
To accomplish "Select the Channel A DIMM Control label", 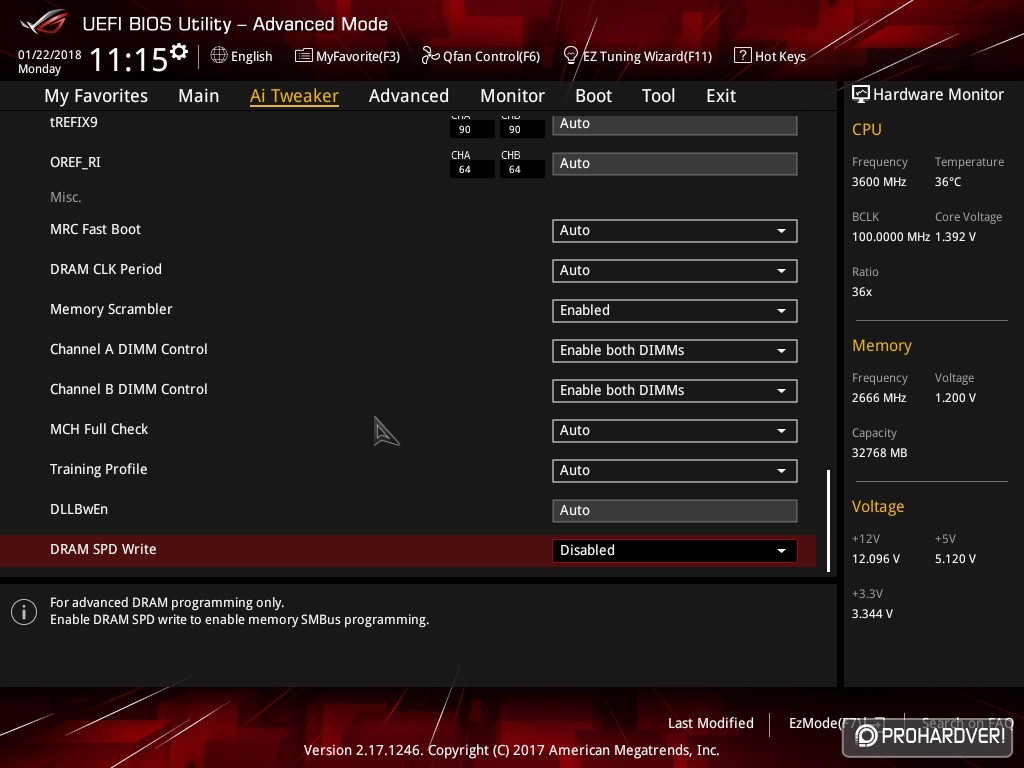I will [129, 349].
